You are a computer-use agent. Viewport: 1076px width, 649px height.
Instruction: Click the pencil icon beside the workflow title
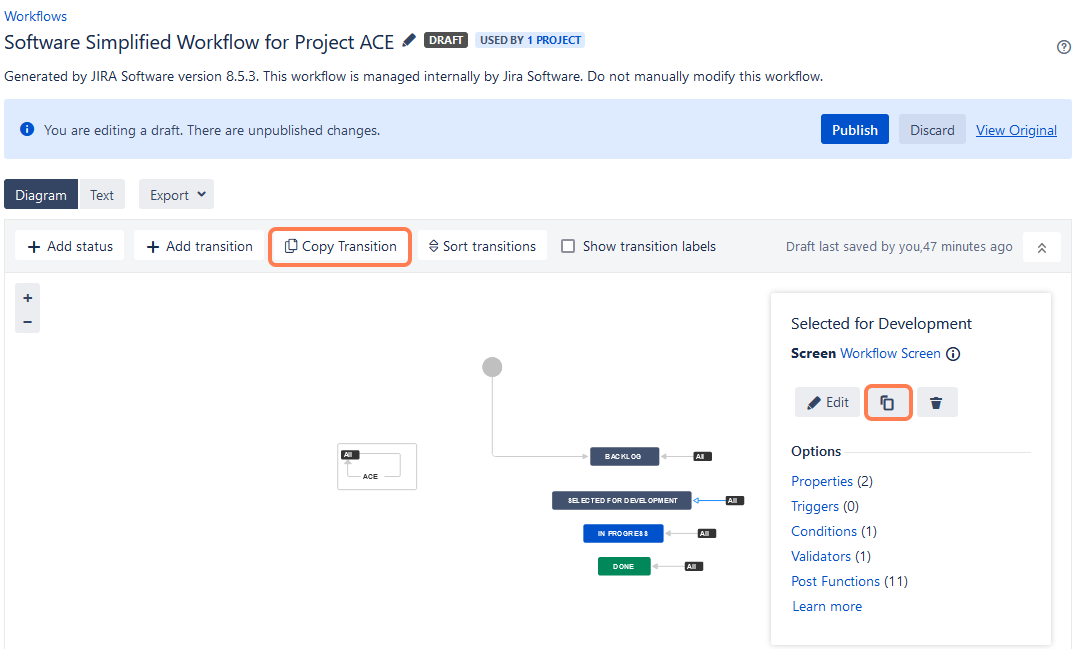coord(409,41)
